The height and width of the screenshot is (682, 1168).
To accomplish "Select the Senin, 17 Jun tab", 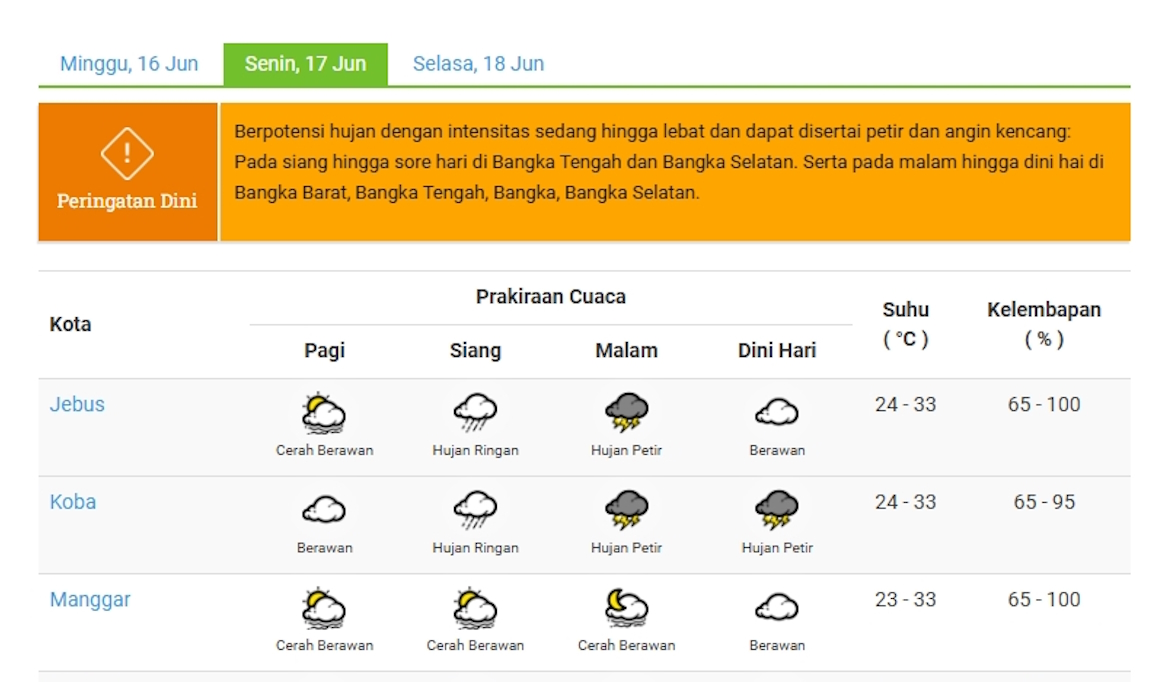I will (x=305, y=64).
